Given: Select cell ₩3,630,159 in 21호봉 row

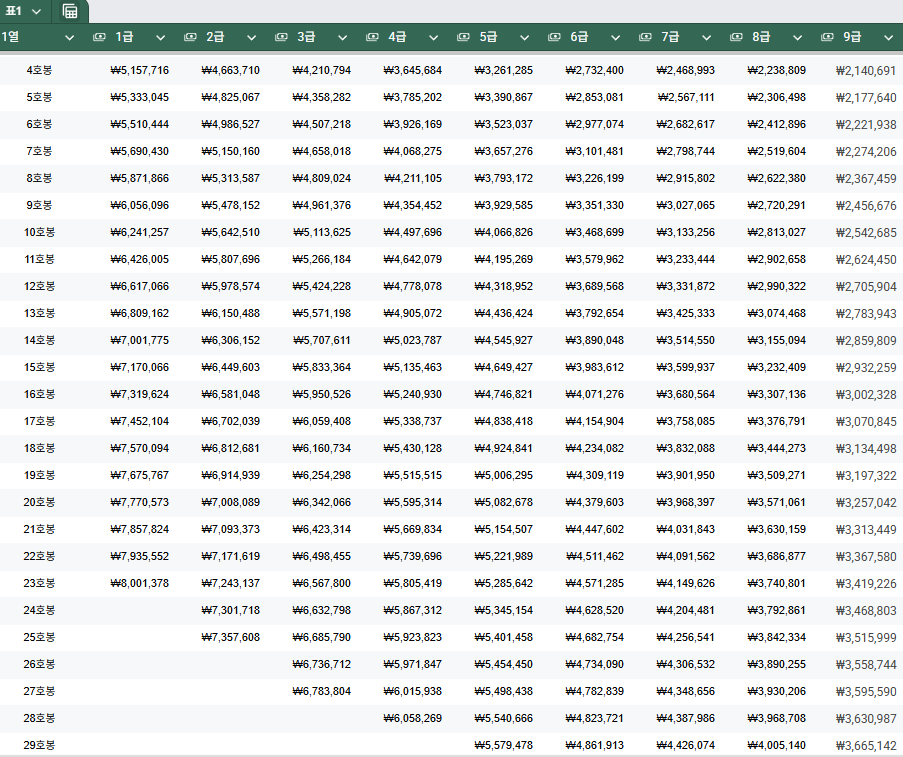Looking at the screenshot, I should click(x=777, y=529).
